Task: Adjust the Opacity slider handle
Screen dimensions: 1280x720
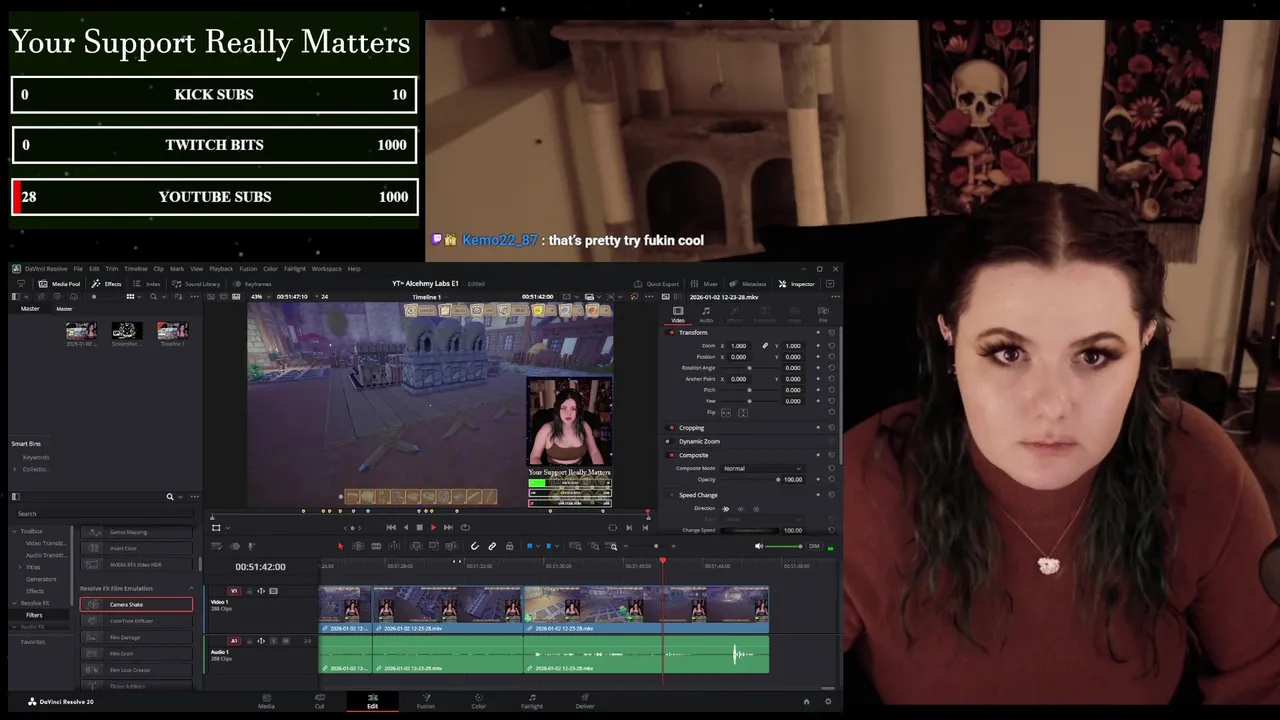Action: tap(778, 479)
